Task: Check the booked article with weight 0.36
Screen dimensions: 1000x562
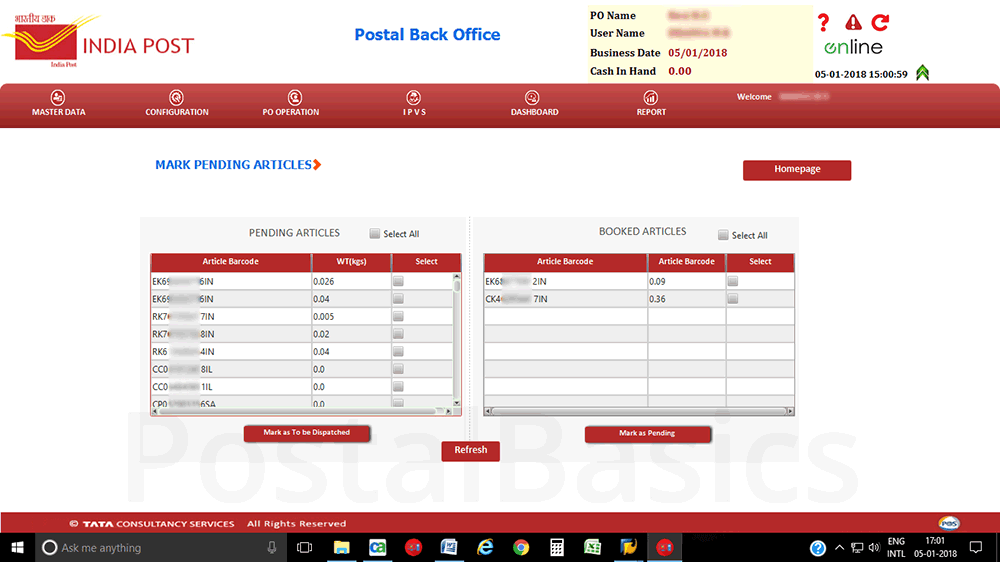Action: tap(732, 299)
